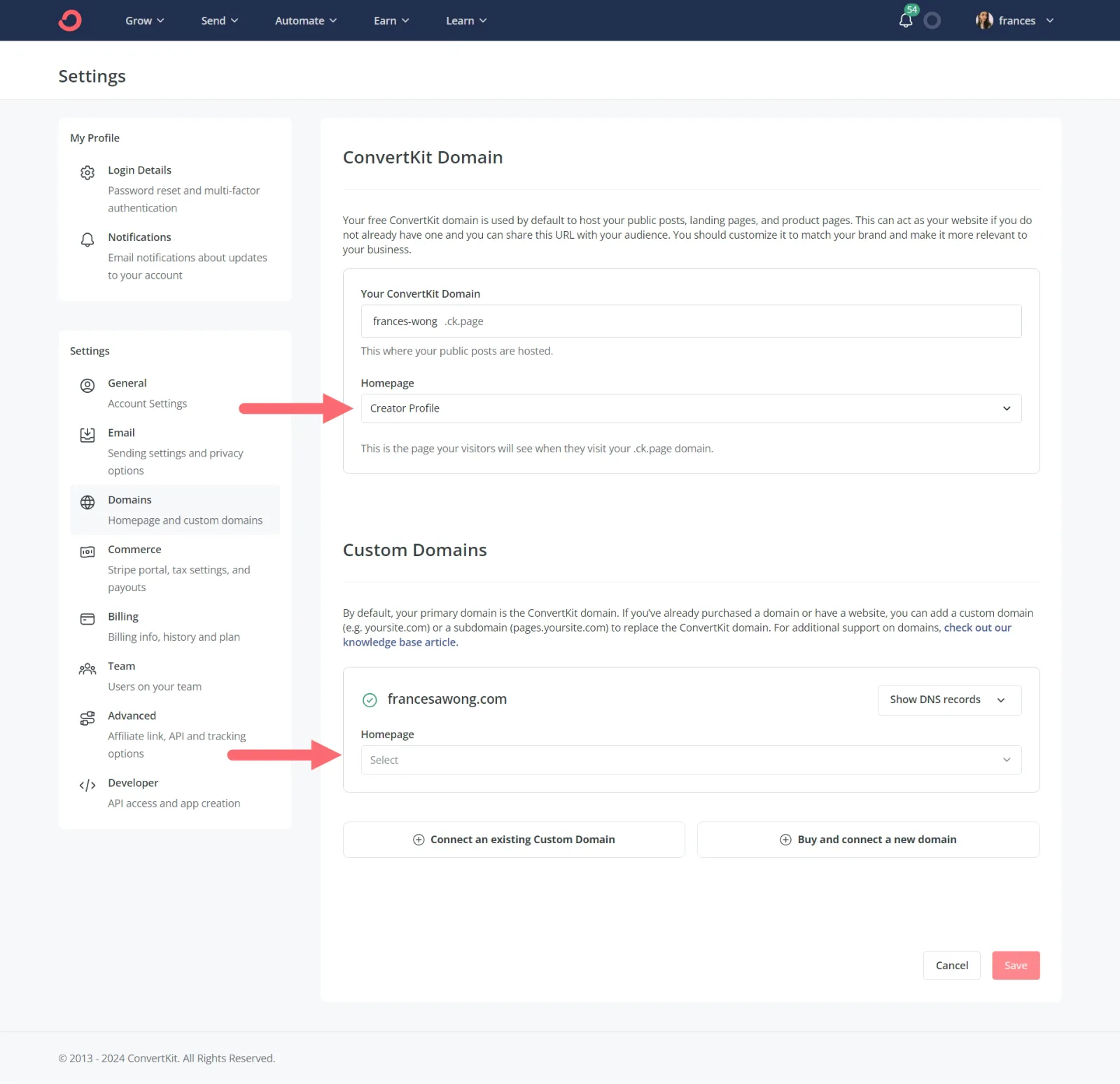Click the Commerce cash icon

click(x=87, y=552)
